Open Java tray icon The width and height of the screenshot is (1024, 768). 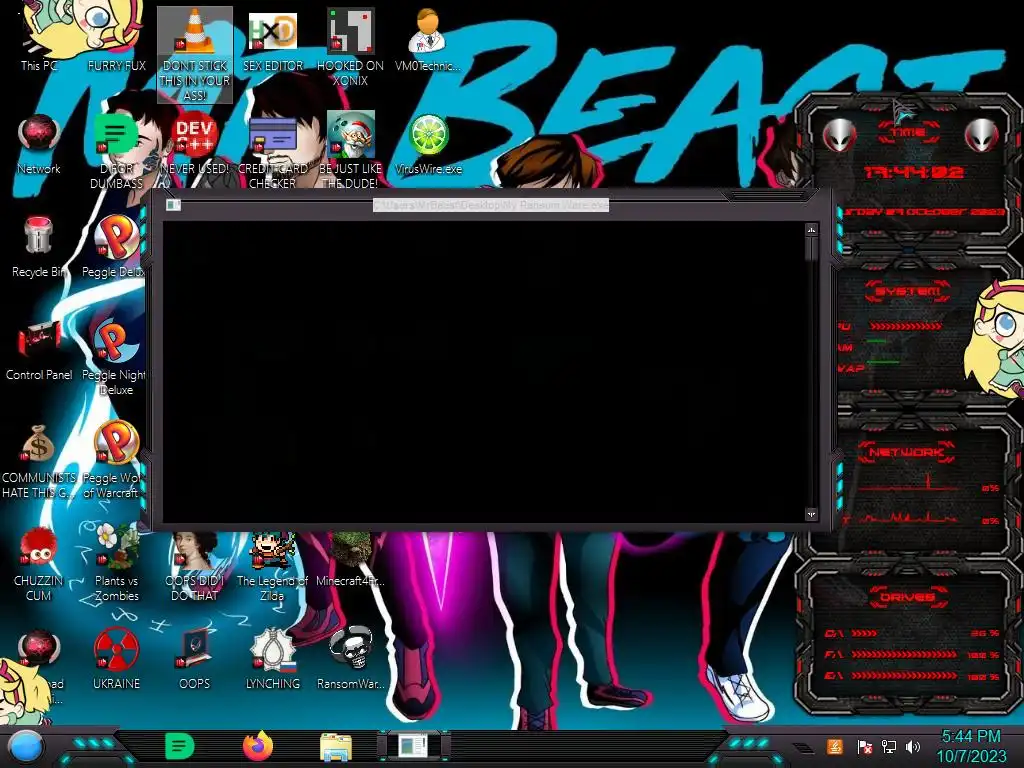click(x=834, y=746)
